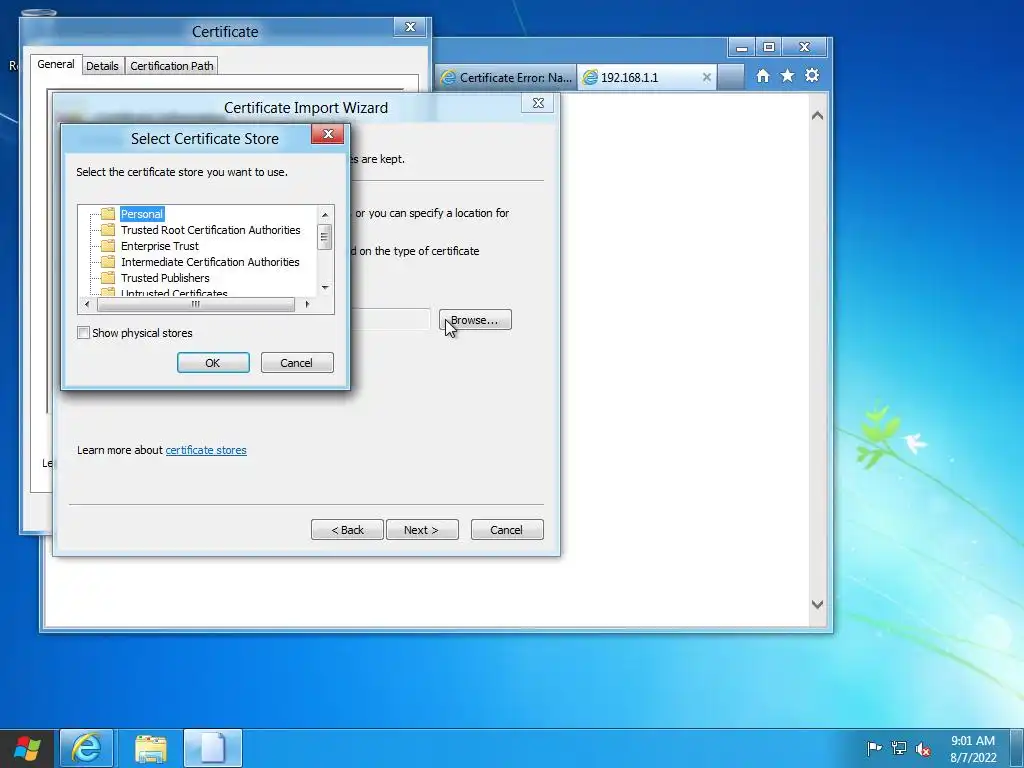Click the Personal folder icon
The image size is (1024, 768).
(x=108, y=214)
